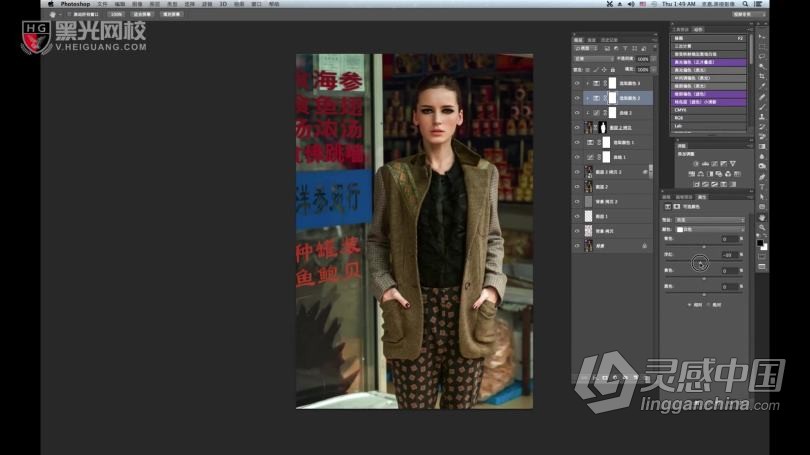Select the Lasso tool
Viewport: 810px width, 455px height.
[x=762, y=57]
